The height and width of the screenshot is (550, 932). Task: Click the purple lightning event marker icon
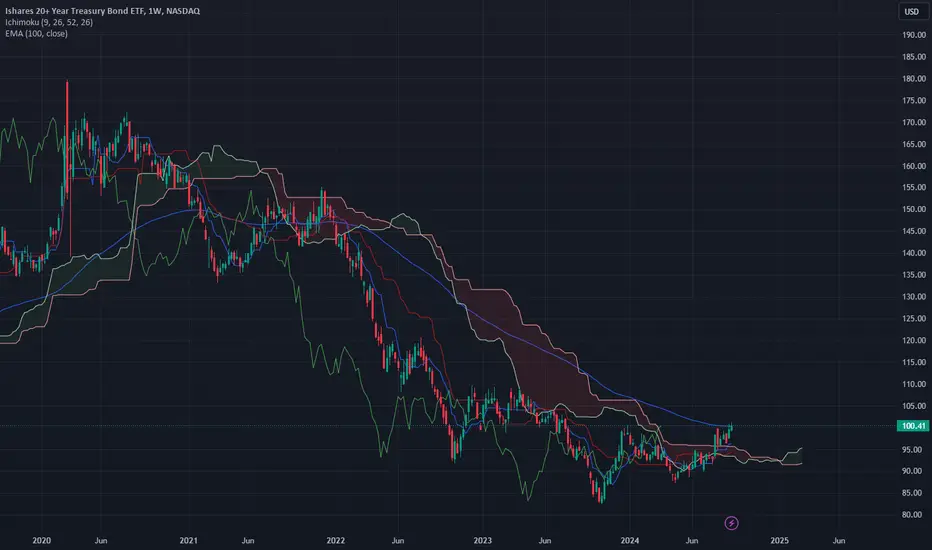pos(731,523)
